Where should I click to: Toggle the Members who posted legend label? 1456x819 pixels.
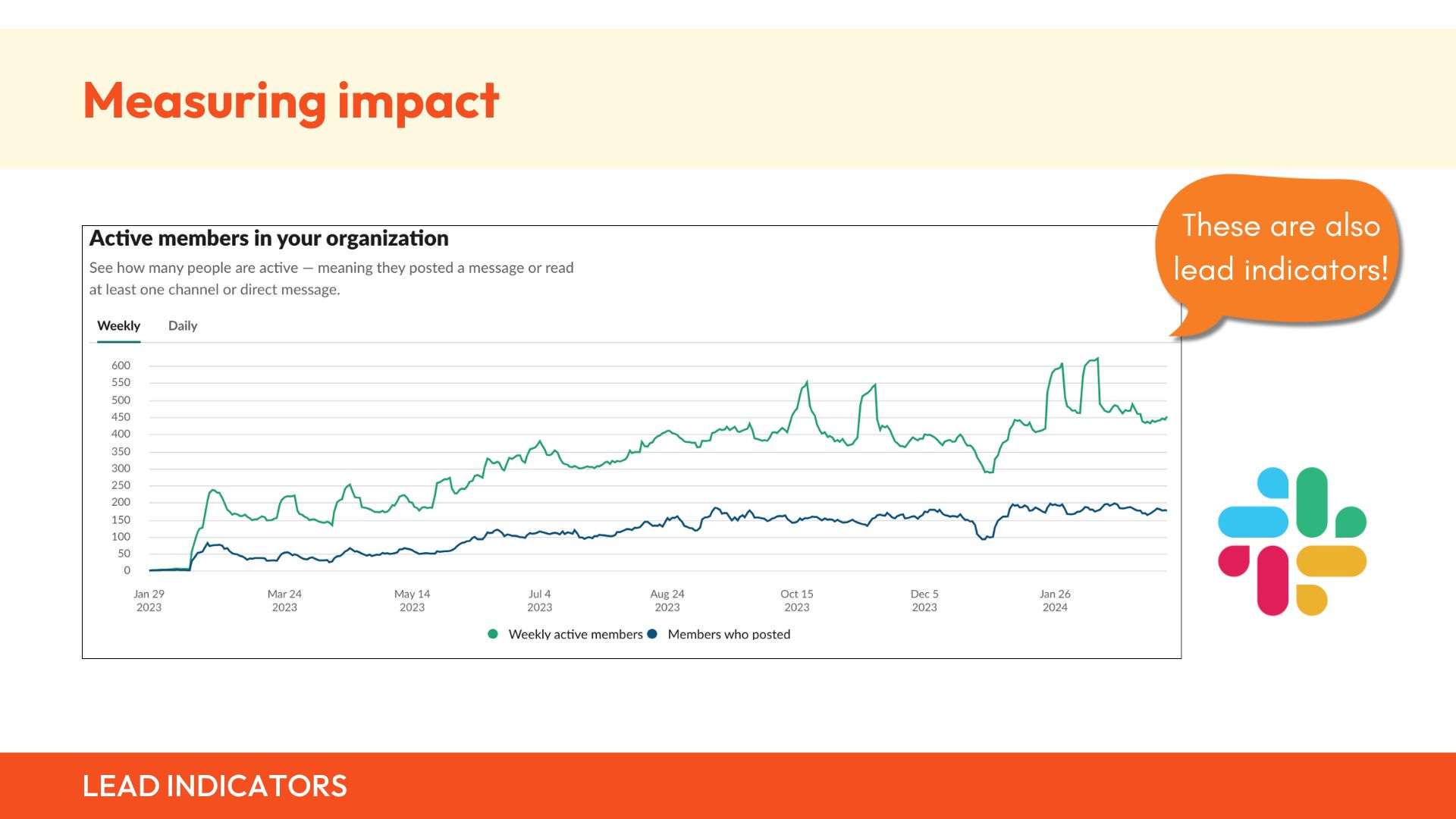(729, 634)
